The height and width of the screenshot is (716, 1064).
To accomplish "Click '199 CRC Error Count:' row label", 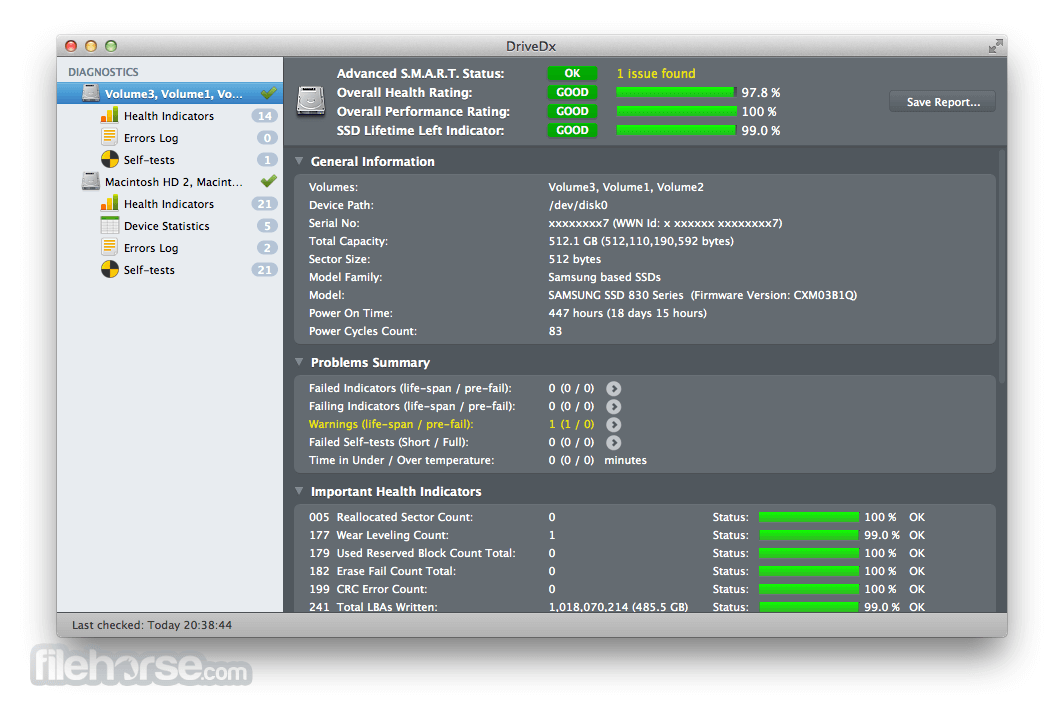I will (368, 589).
